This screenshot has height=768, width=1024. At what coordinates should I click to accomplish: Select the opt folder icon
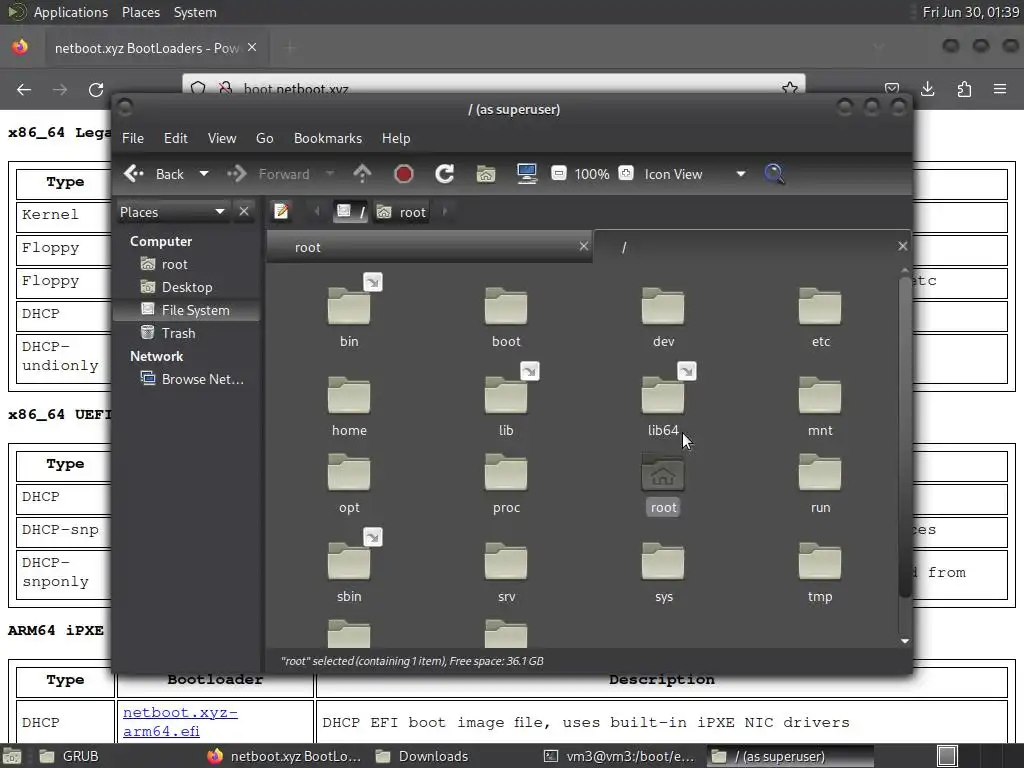[349, 473]
